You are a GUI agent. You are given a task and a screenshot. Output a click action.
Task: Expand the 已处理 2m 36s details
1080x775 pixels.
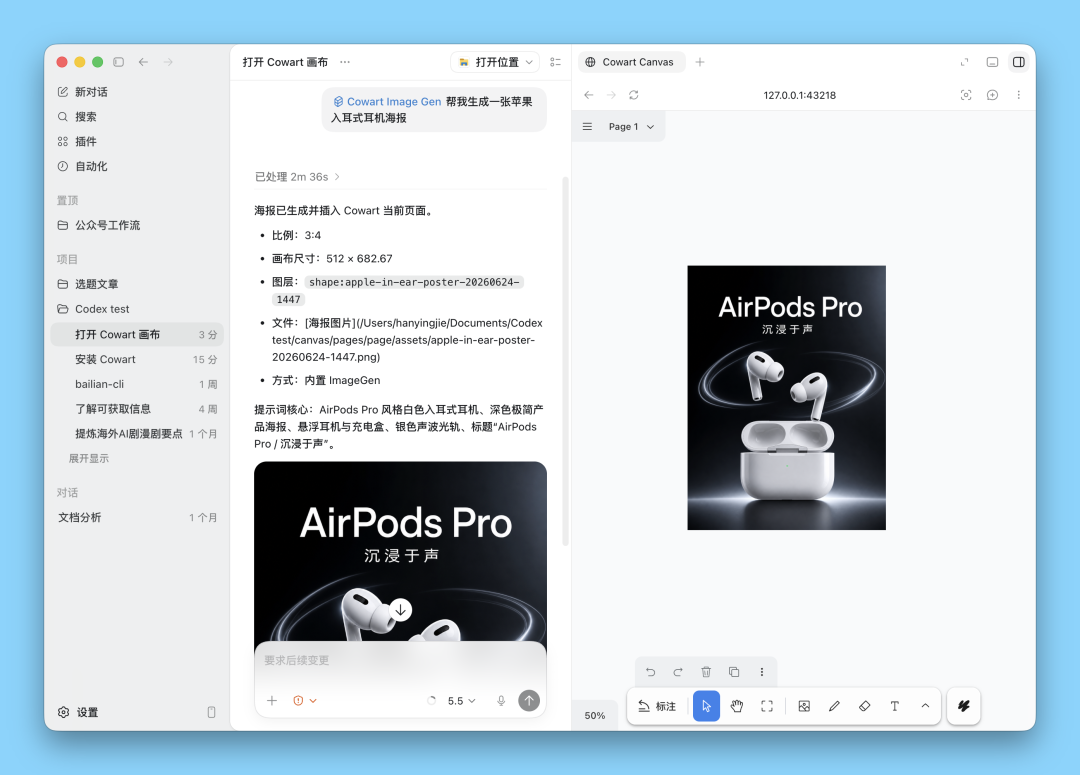[298, 177]
